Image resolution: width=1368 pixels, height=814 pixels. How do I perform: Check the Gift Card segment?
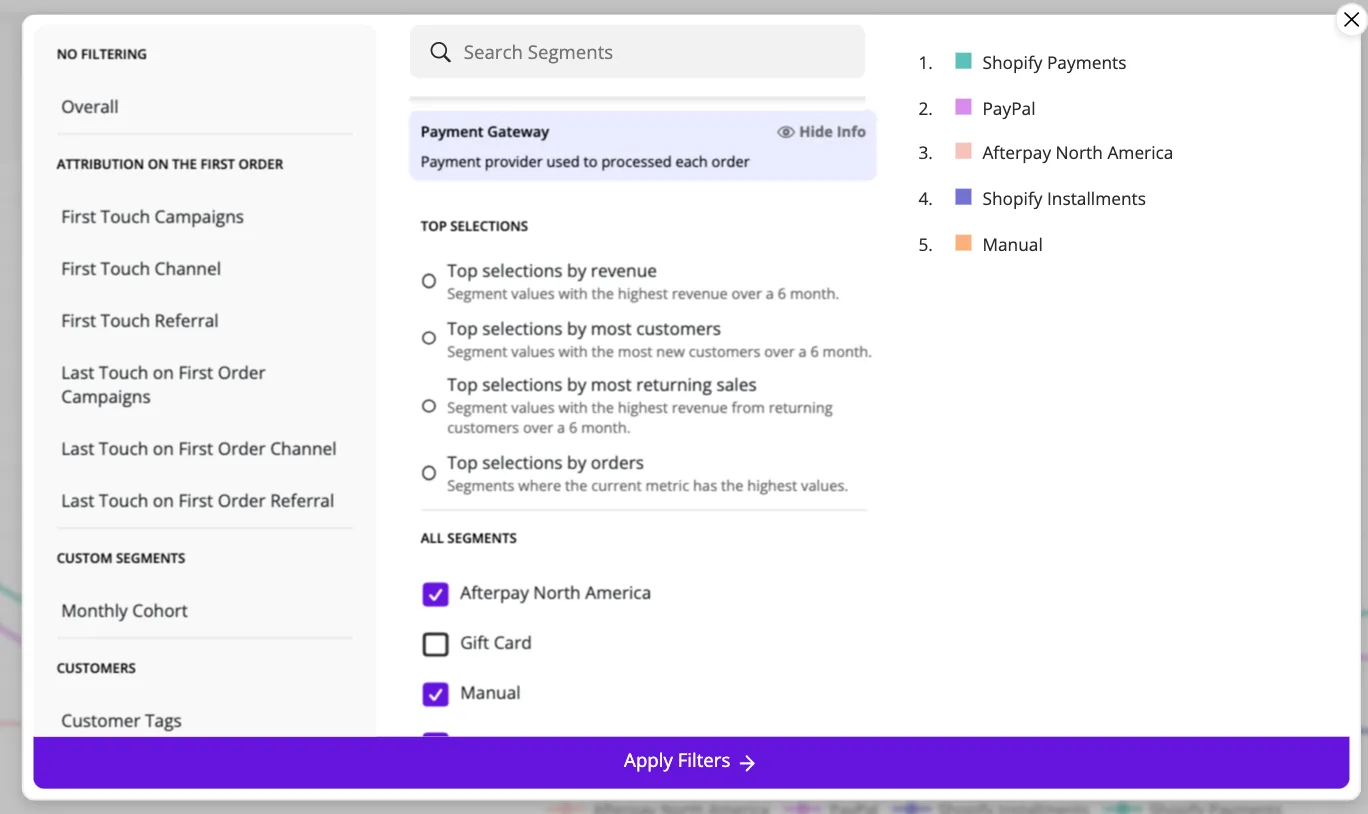pyautogui.click(x=435, y=644)
